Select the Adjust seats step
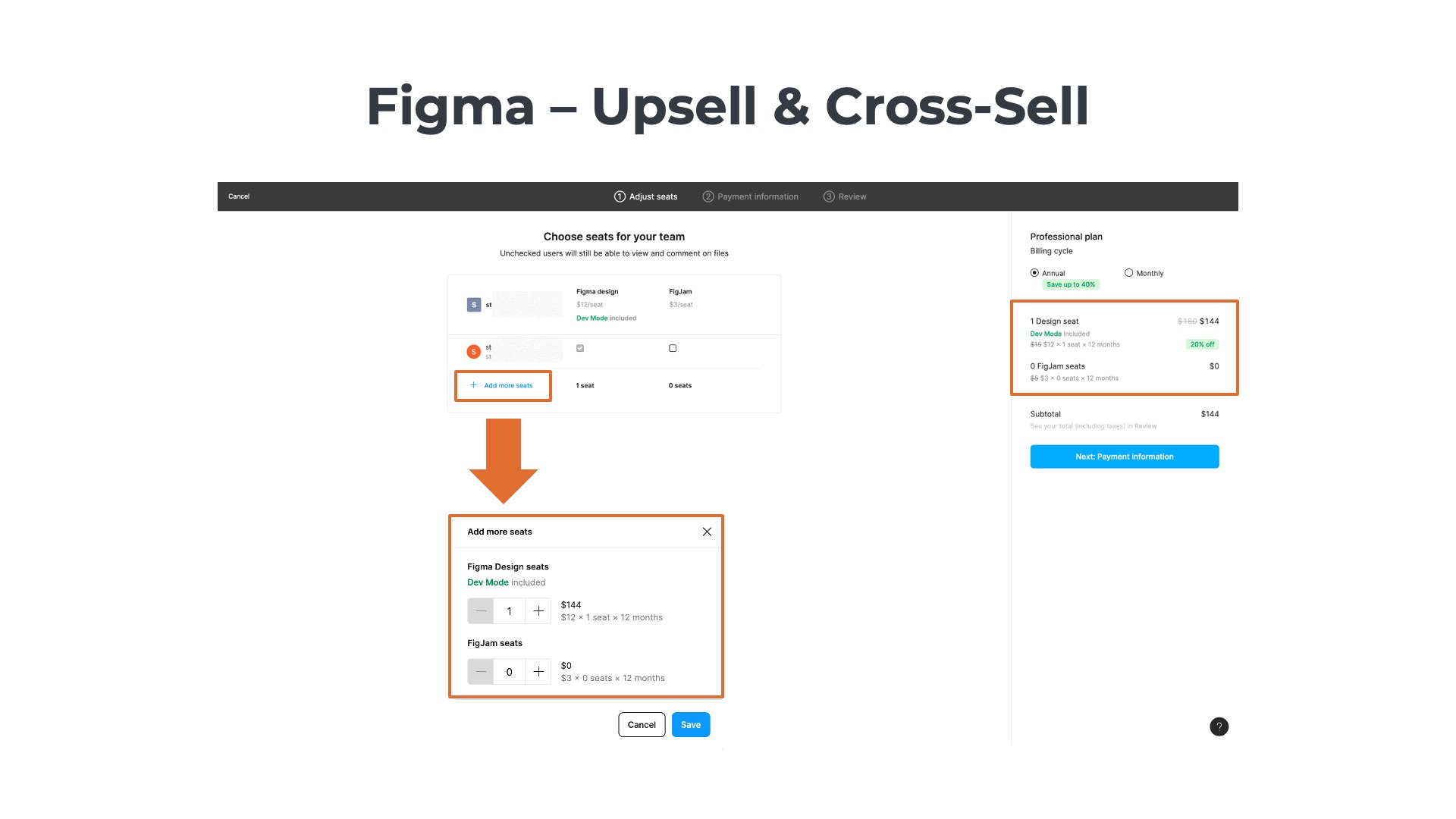Image resolution: width=1456 pixels, height=819 pixels. [646, 196]
